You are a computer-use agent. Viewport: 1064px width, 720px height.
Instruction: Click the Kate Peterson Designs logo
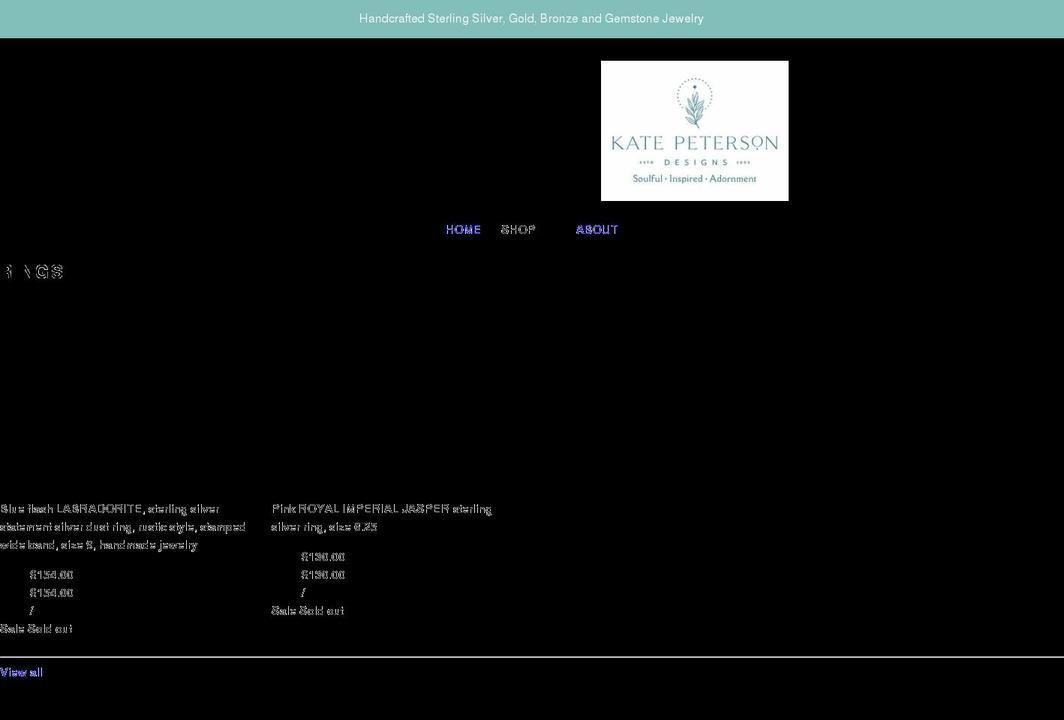coord(694,130)
